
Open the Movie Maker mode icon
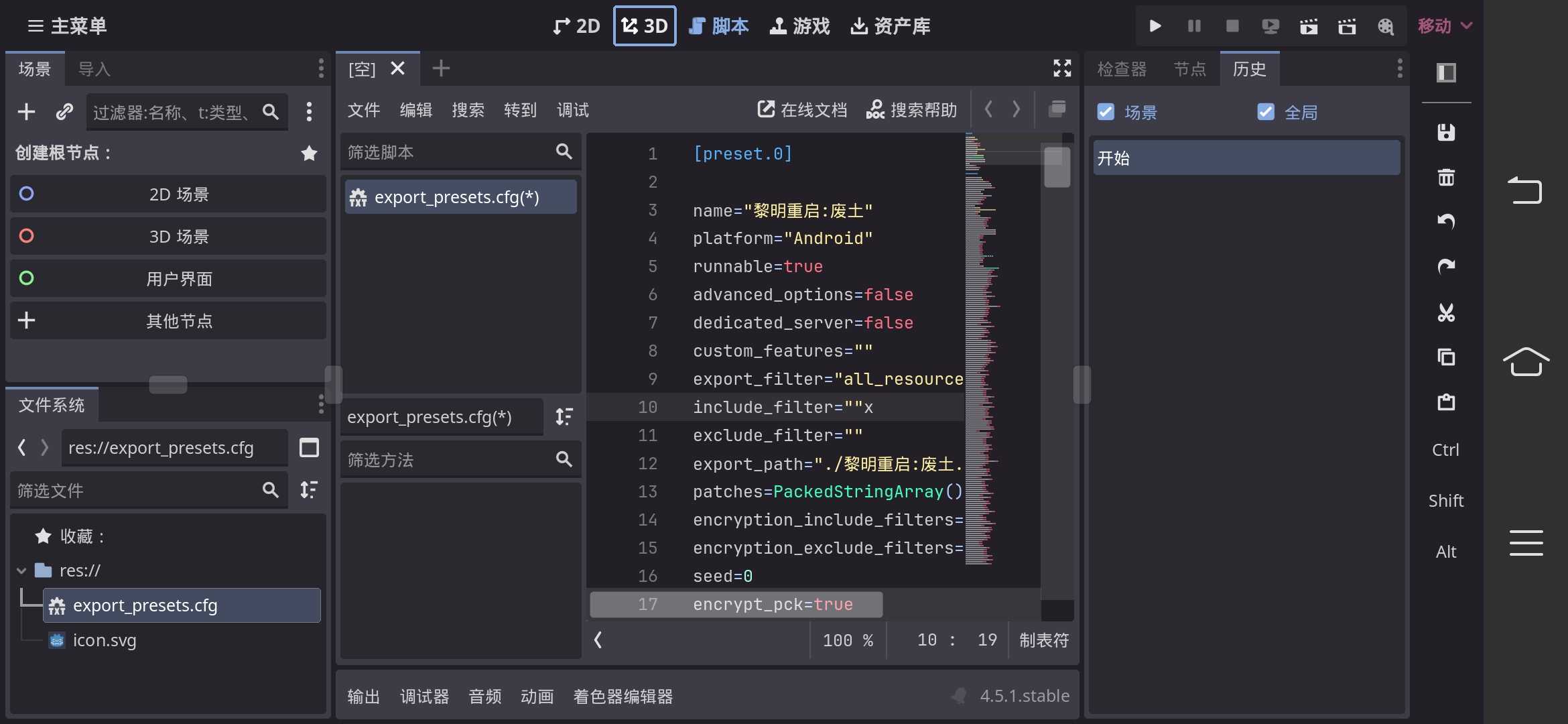[x=1385, y=26]
